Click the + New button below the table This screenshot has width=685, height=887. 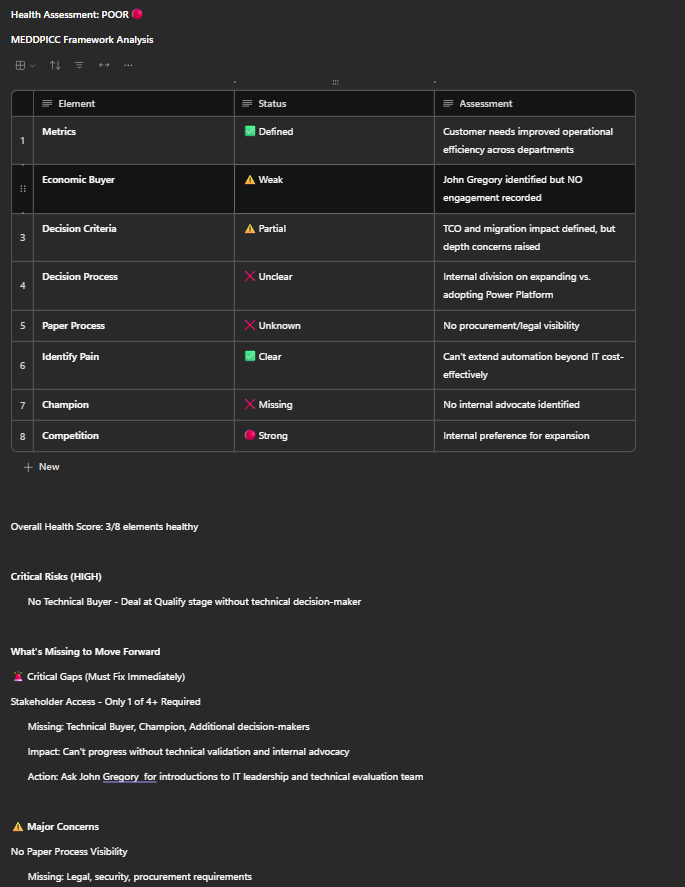coord(41,466)
